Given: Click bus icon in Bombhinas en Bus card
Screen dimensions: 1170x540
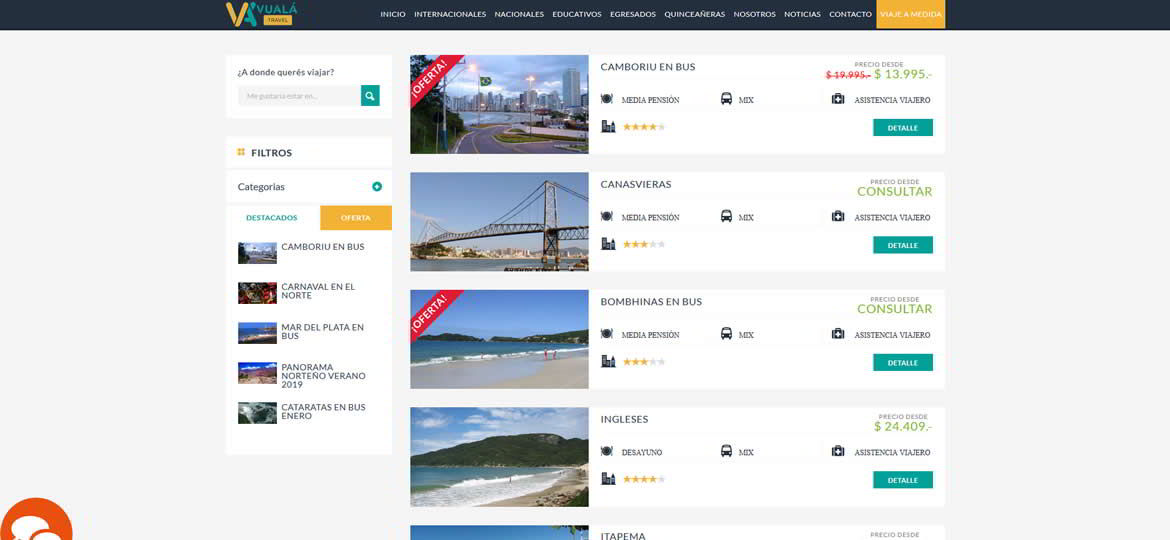Looking at the screenshot, I should 726,333.
